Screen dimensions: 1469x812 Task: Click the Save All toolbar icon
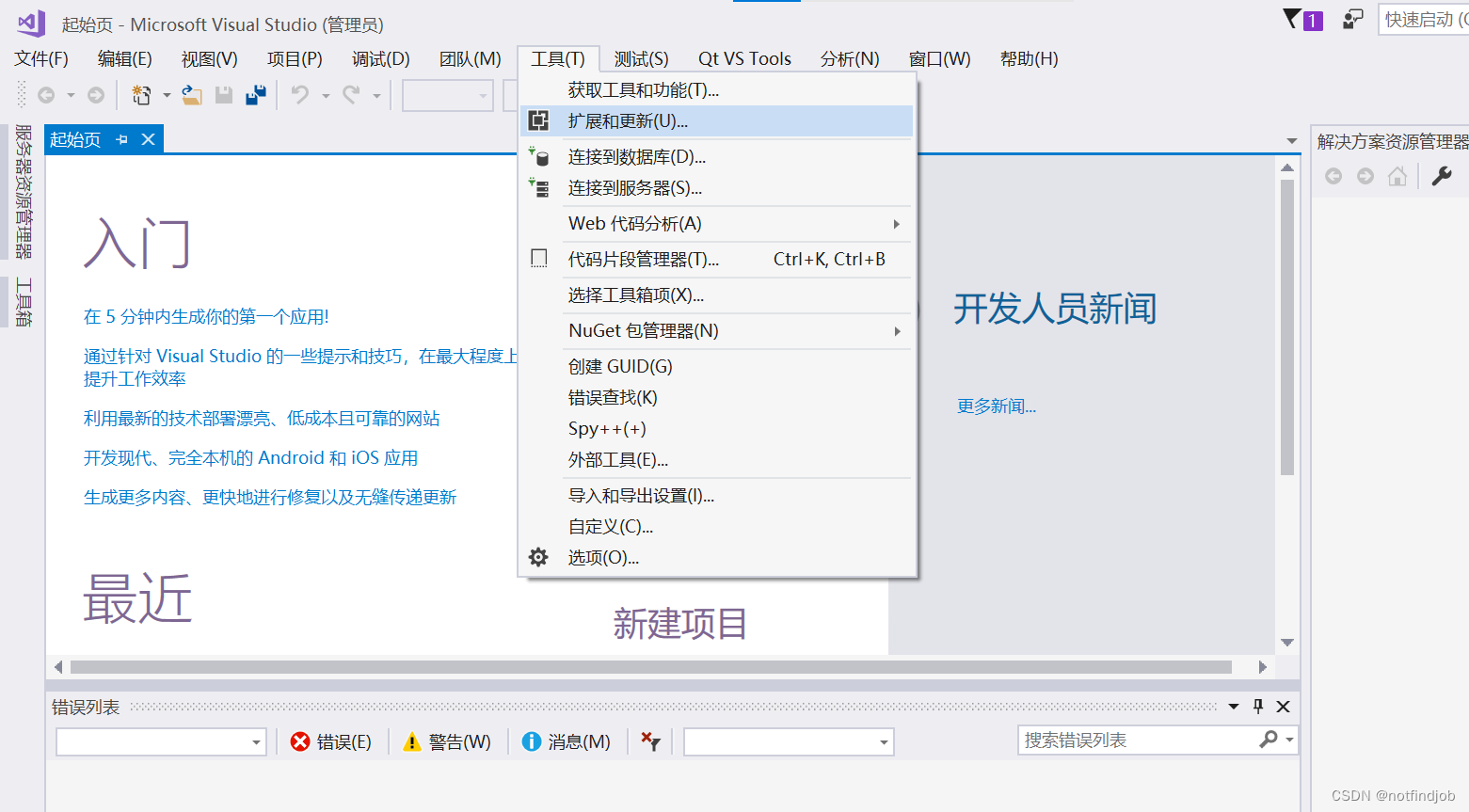pos(256,94)
